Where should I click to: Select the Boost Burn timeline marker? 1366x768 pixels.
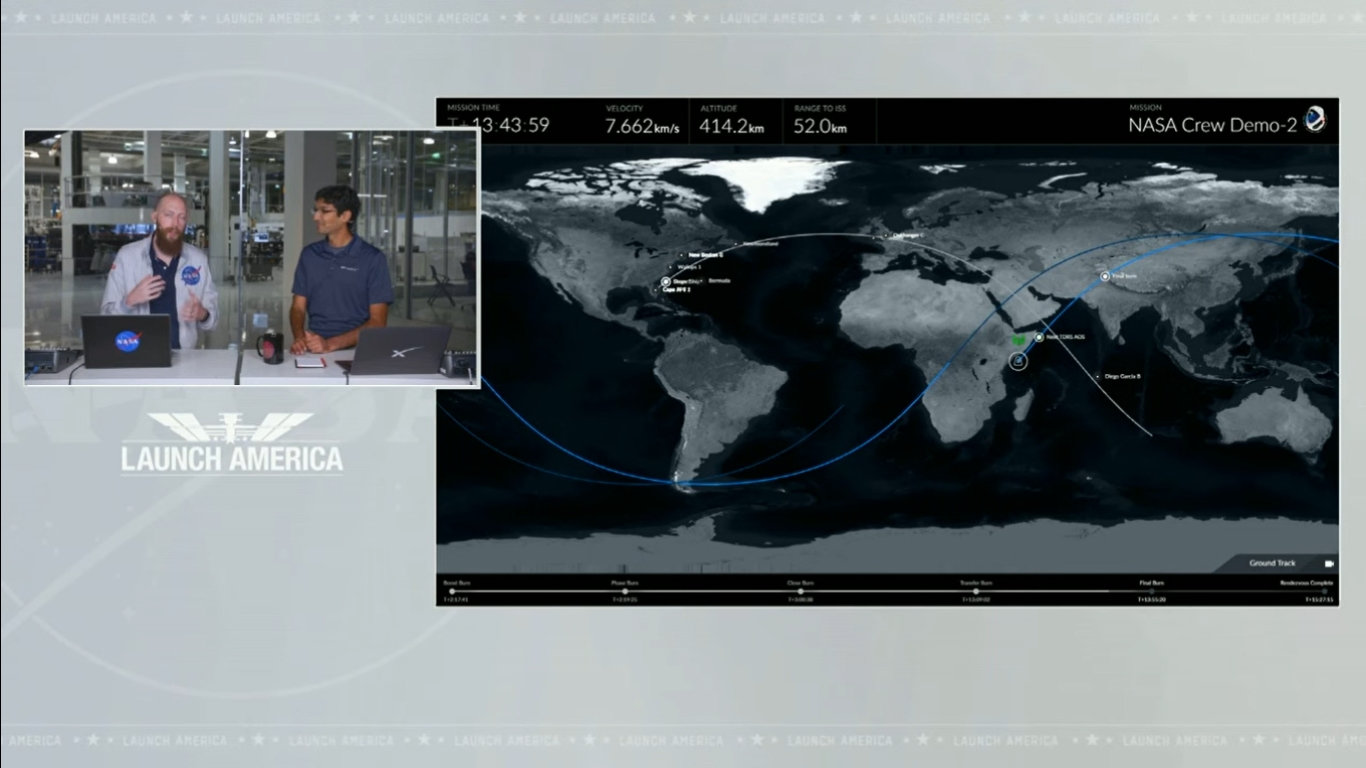453,591
